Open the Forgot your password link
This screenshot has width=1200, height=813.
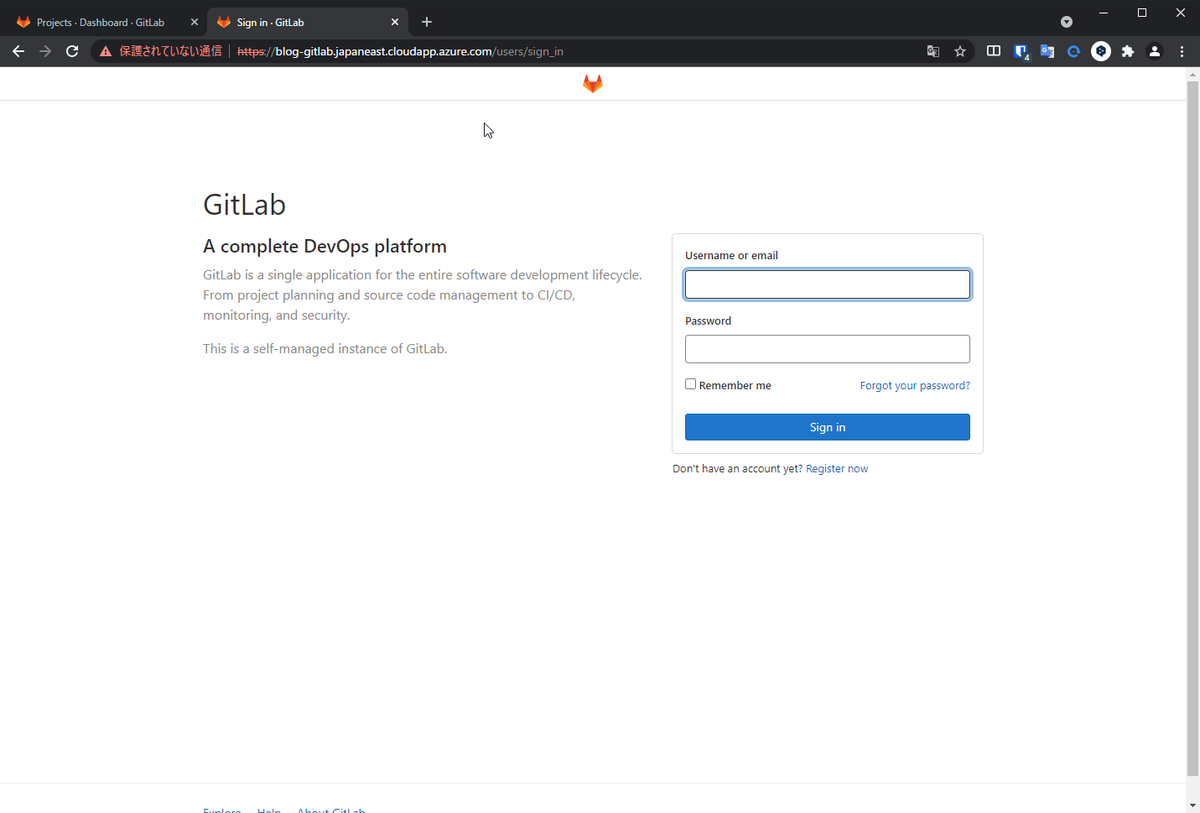[x=915, y=386]
